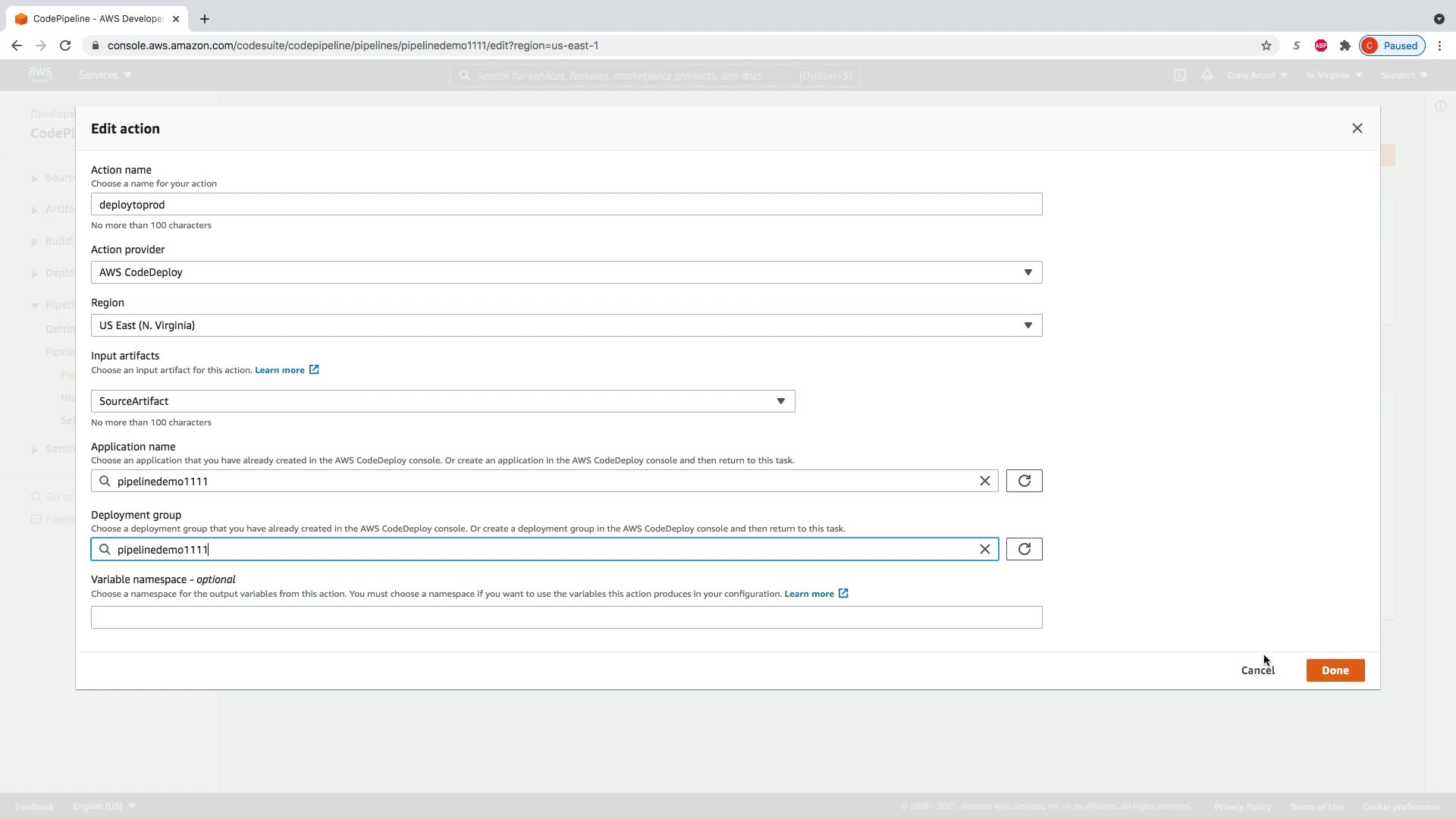Screen dimensions: 1456x819
Task: Refresh the Application name list
Action: [1024, 481]
